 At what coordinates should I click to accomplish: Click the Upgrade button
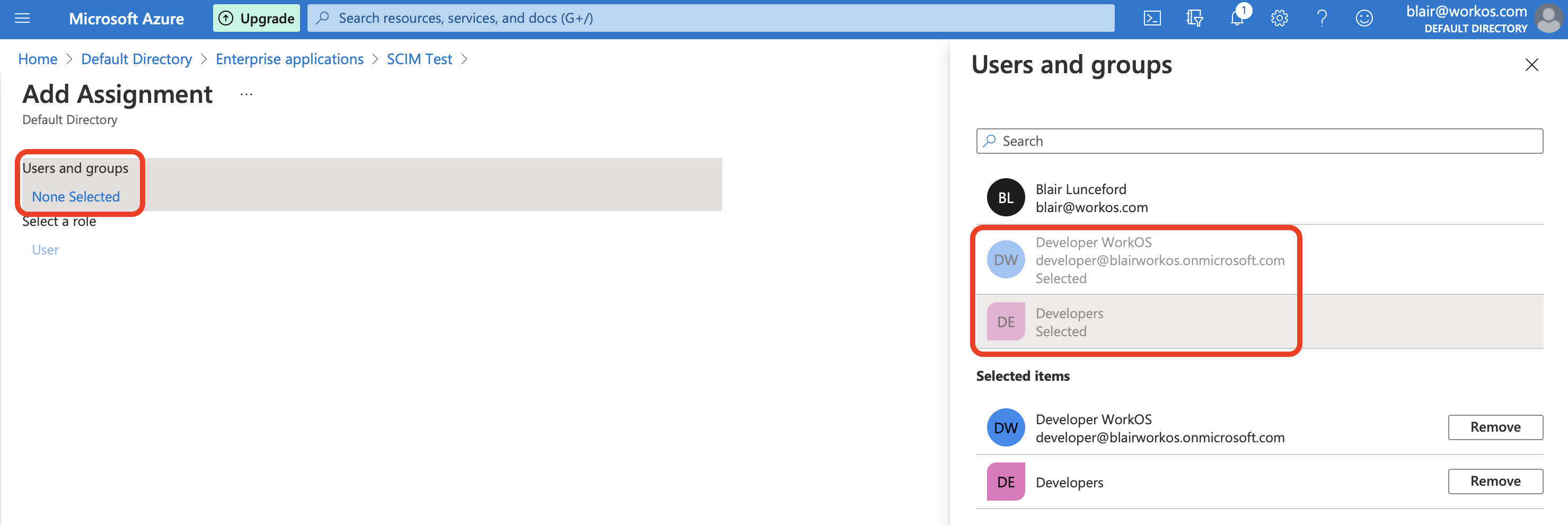(x=256, y=18)
